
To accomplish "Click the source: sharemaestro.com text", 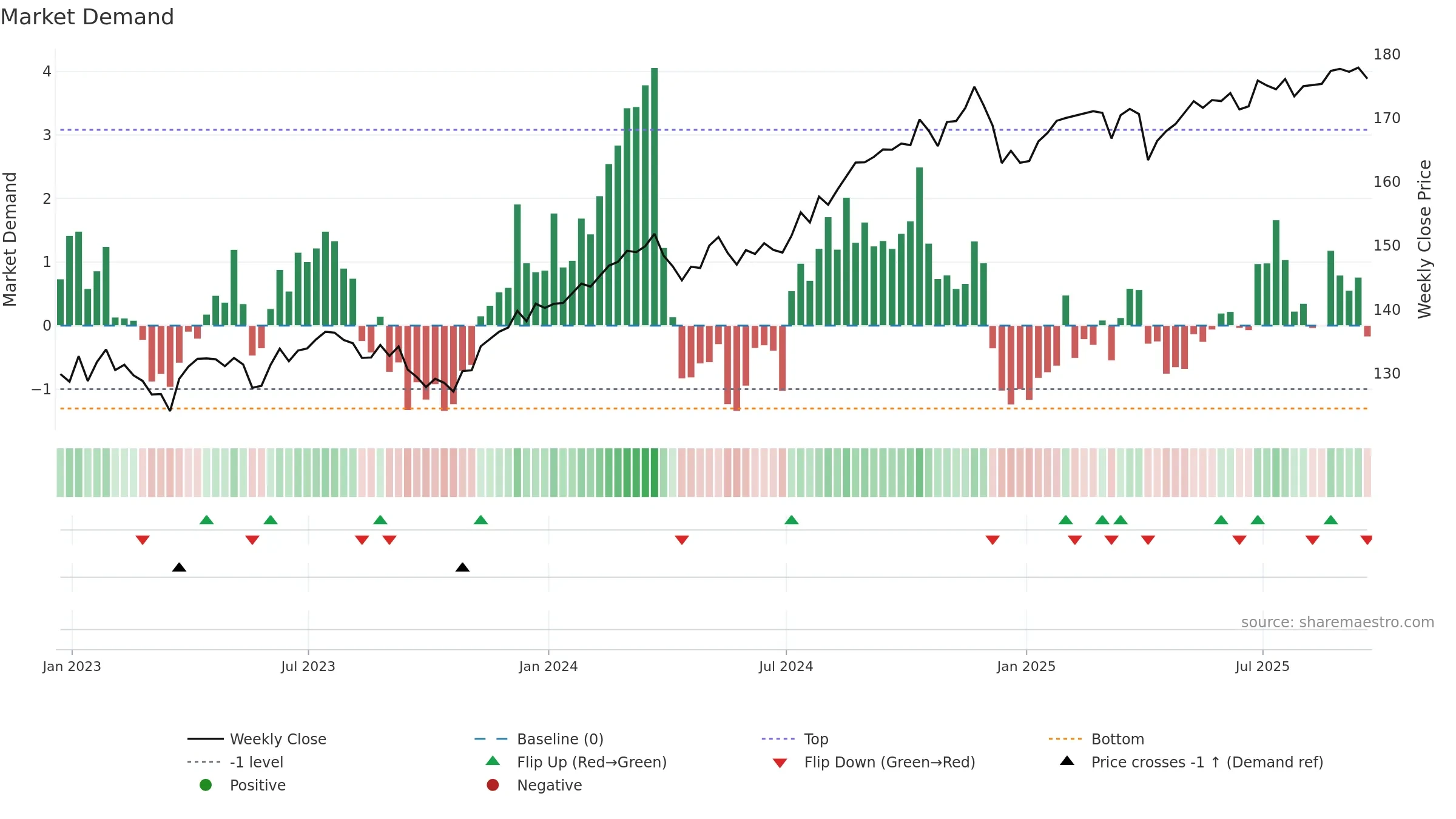I will coord(1338,622).
